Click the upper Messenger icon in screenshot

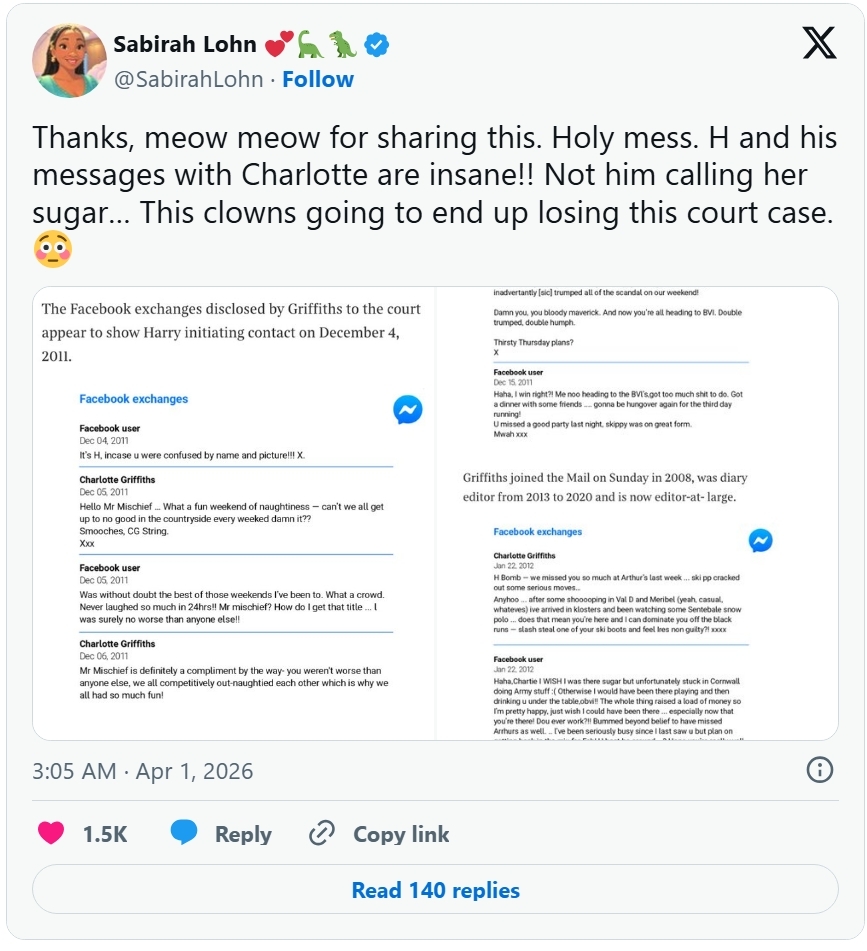click(x=407, y=409)
